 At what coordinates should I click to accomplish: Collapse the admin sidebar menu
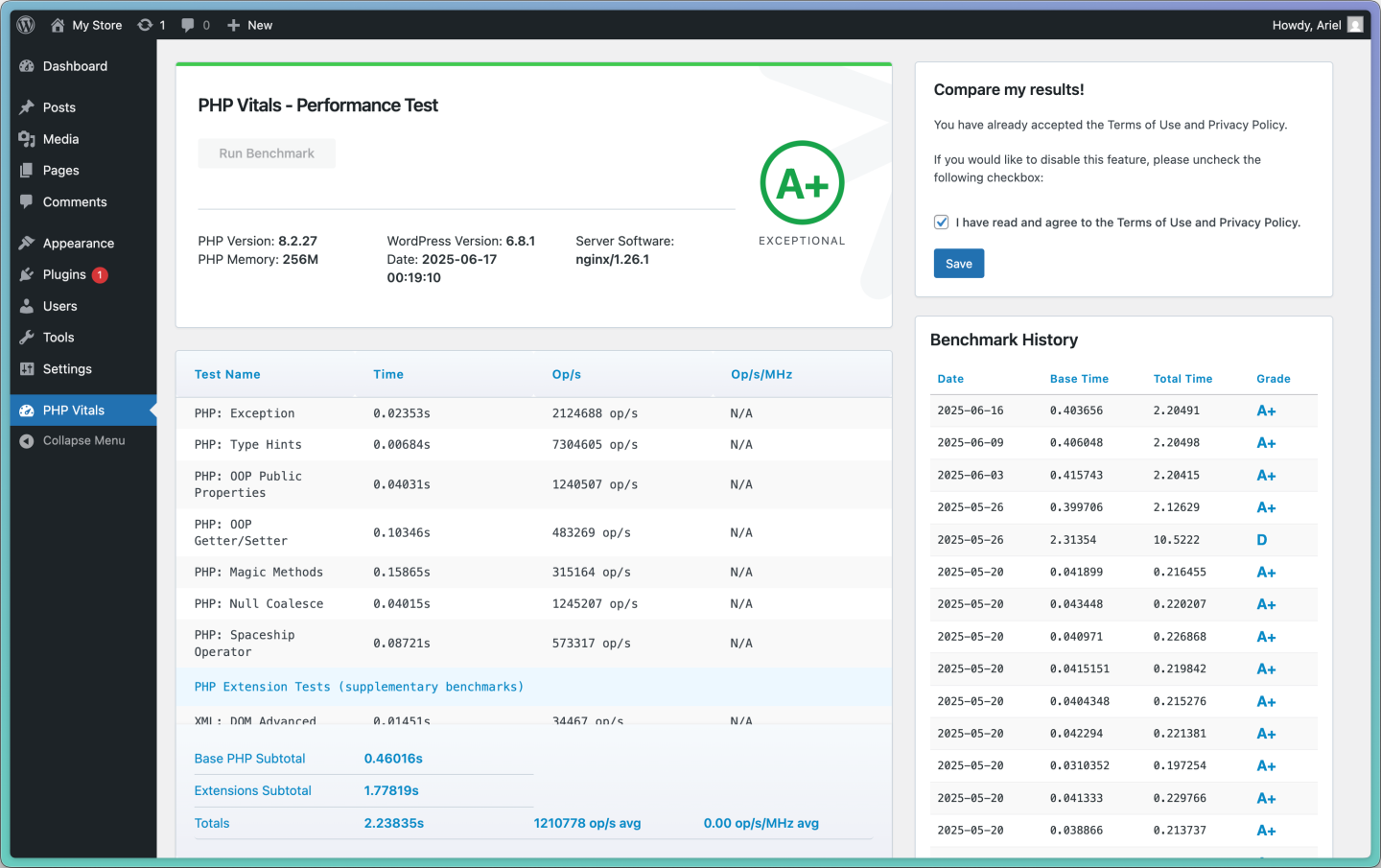click(x=83, y=441)
